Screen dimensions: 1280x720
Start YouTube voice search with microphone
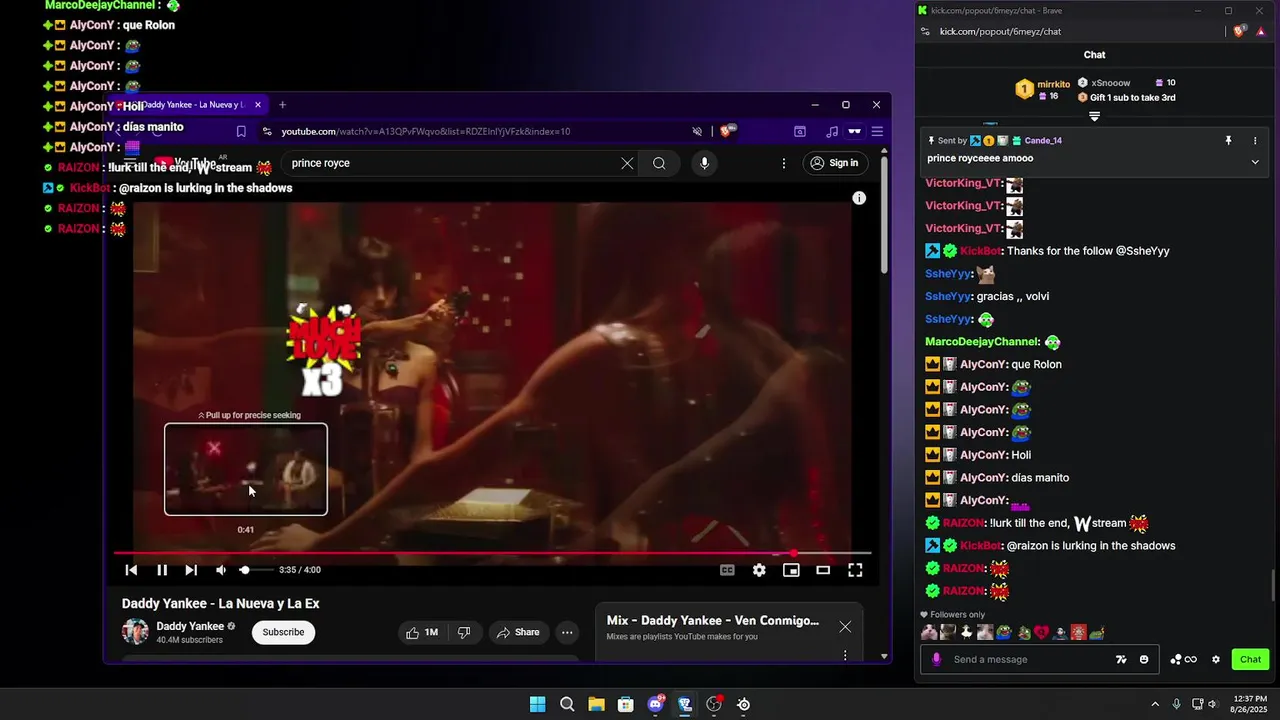coord(704,163)
